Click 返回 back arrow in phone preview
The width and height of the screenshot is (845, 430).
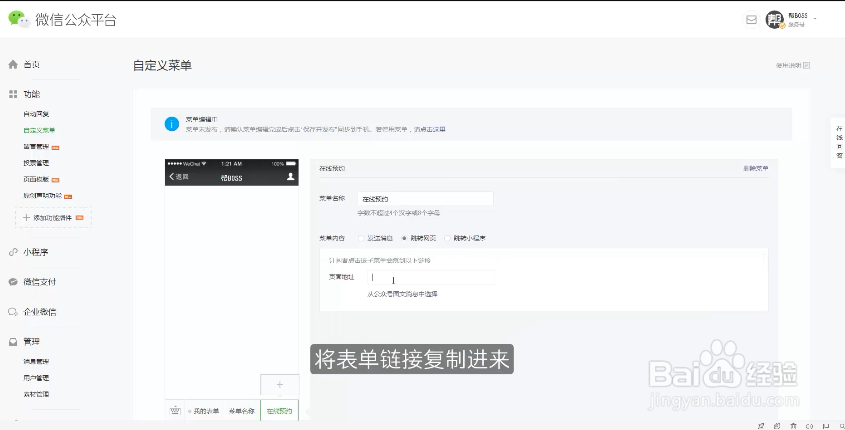coord(179,177)
